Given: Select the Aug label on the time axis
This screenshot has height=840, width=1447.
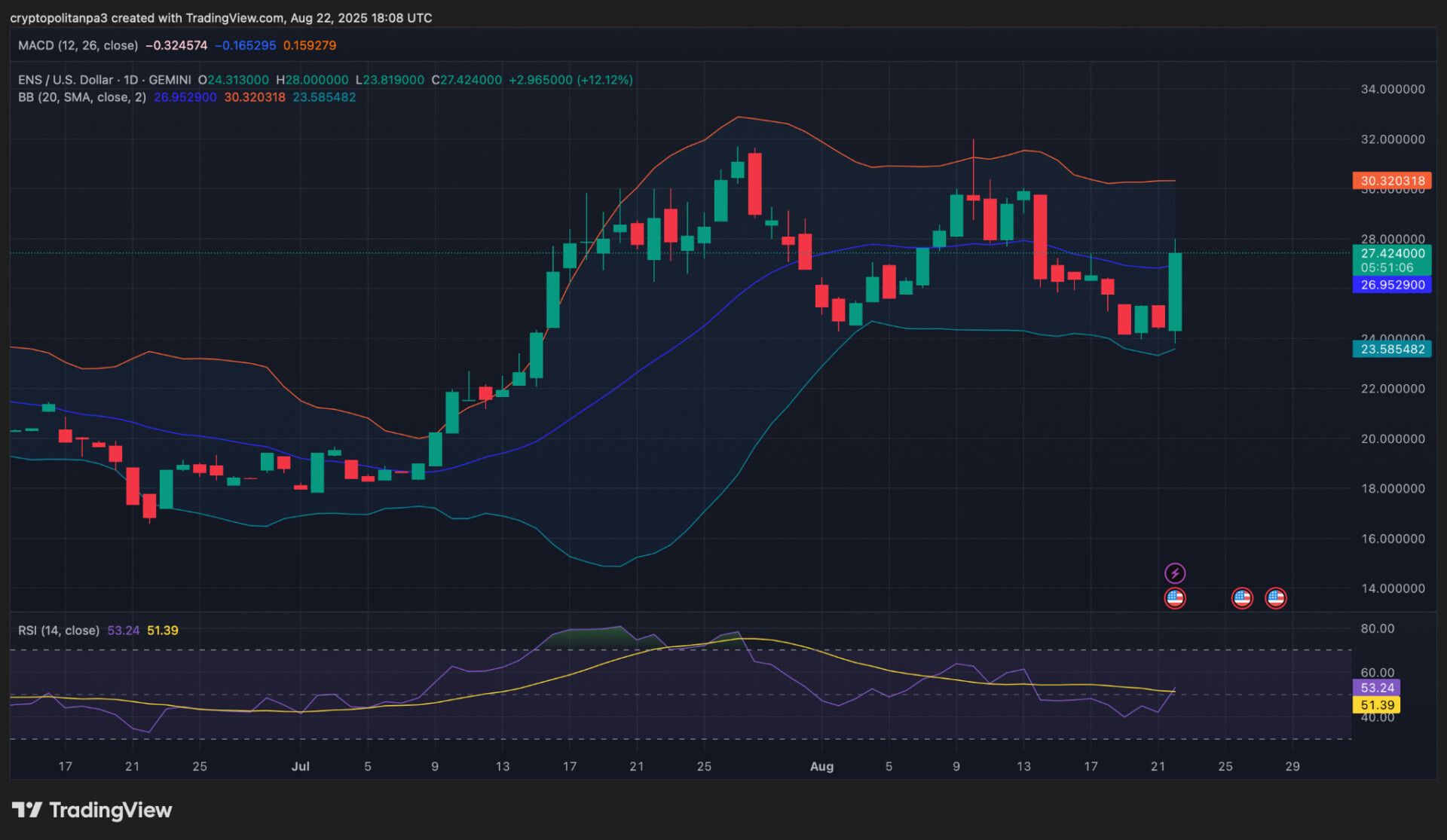Looking at the screenshot, I should tap(822, 766).
